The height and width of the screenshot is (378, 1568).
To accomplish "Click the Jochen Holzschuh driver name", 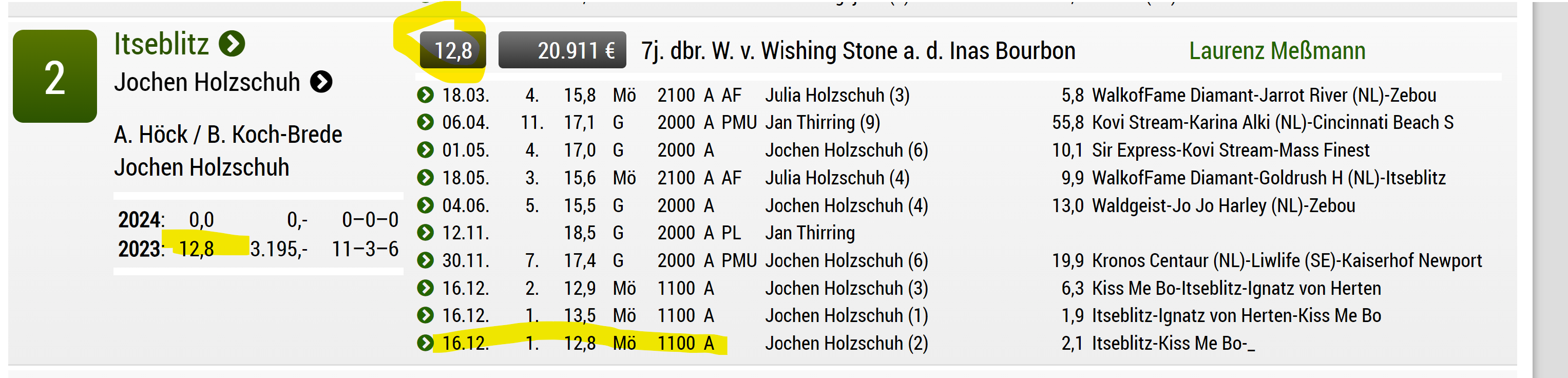I will (207, 82).
